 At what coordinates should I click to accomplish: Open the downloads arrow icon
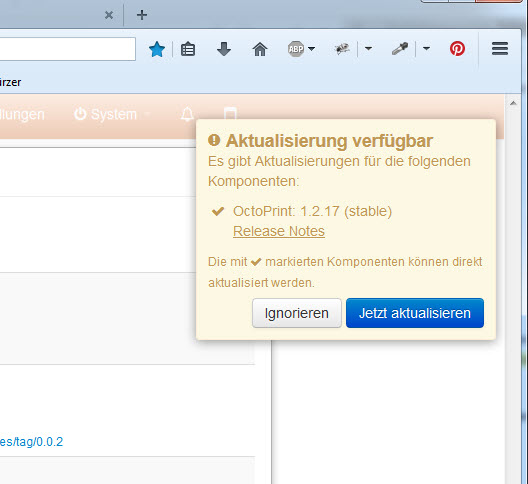pyautogui.click(x=224, y=49)
